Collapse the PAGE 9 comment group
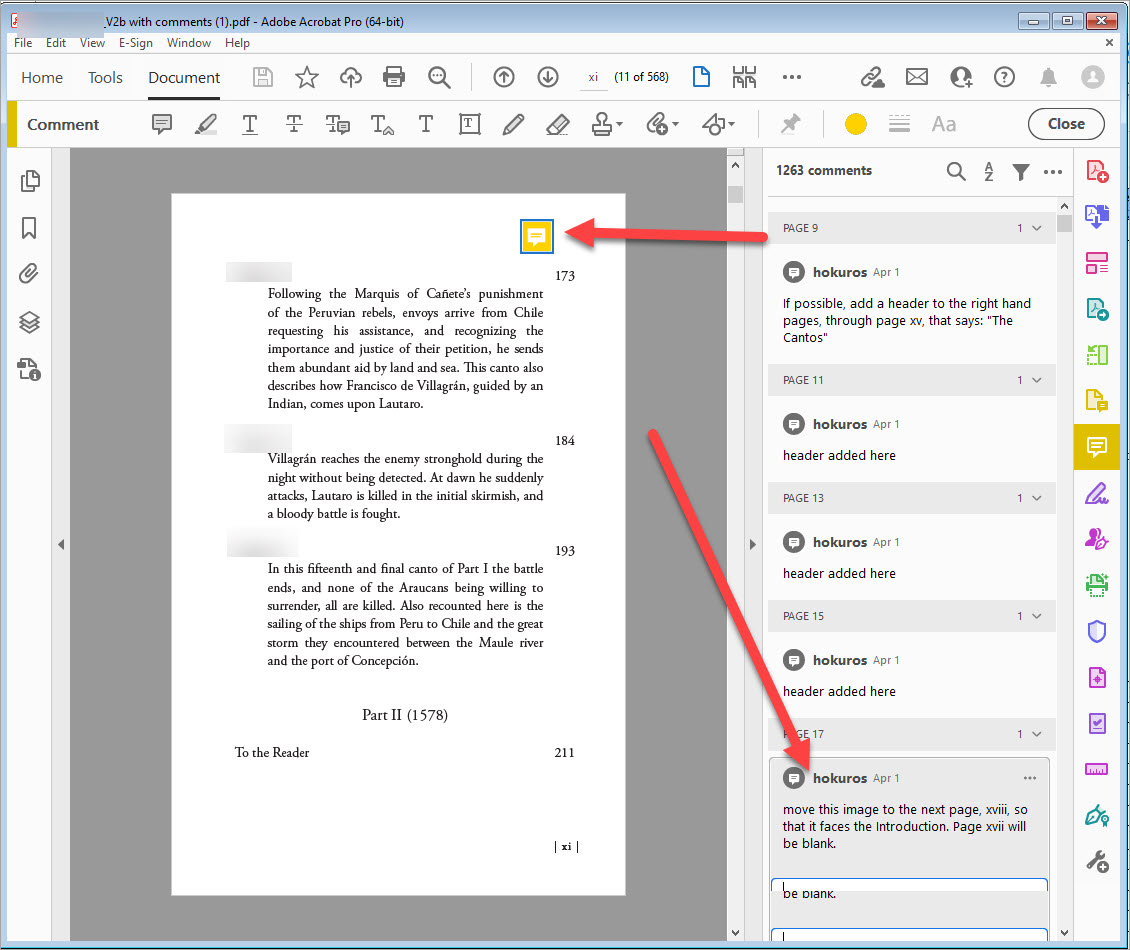 tap(1037, 228)
